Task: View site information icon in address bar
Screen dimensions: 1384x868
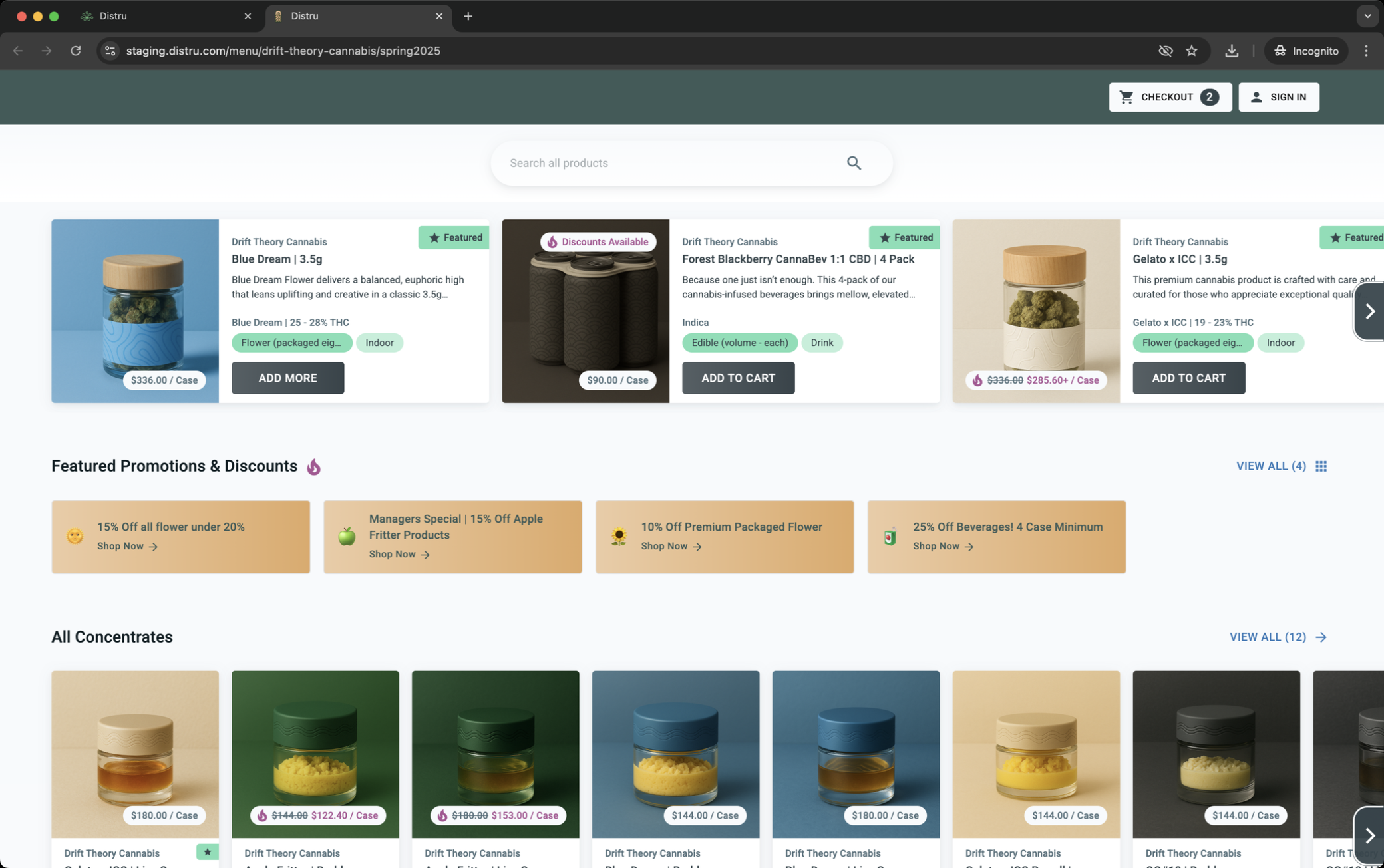Action: [x=110, y=51]
